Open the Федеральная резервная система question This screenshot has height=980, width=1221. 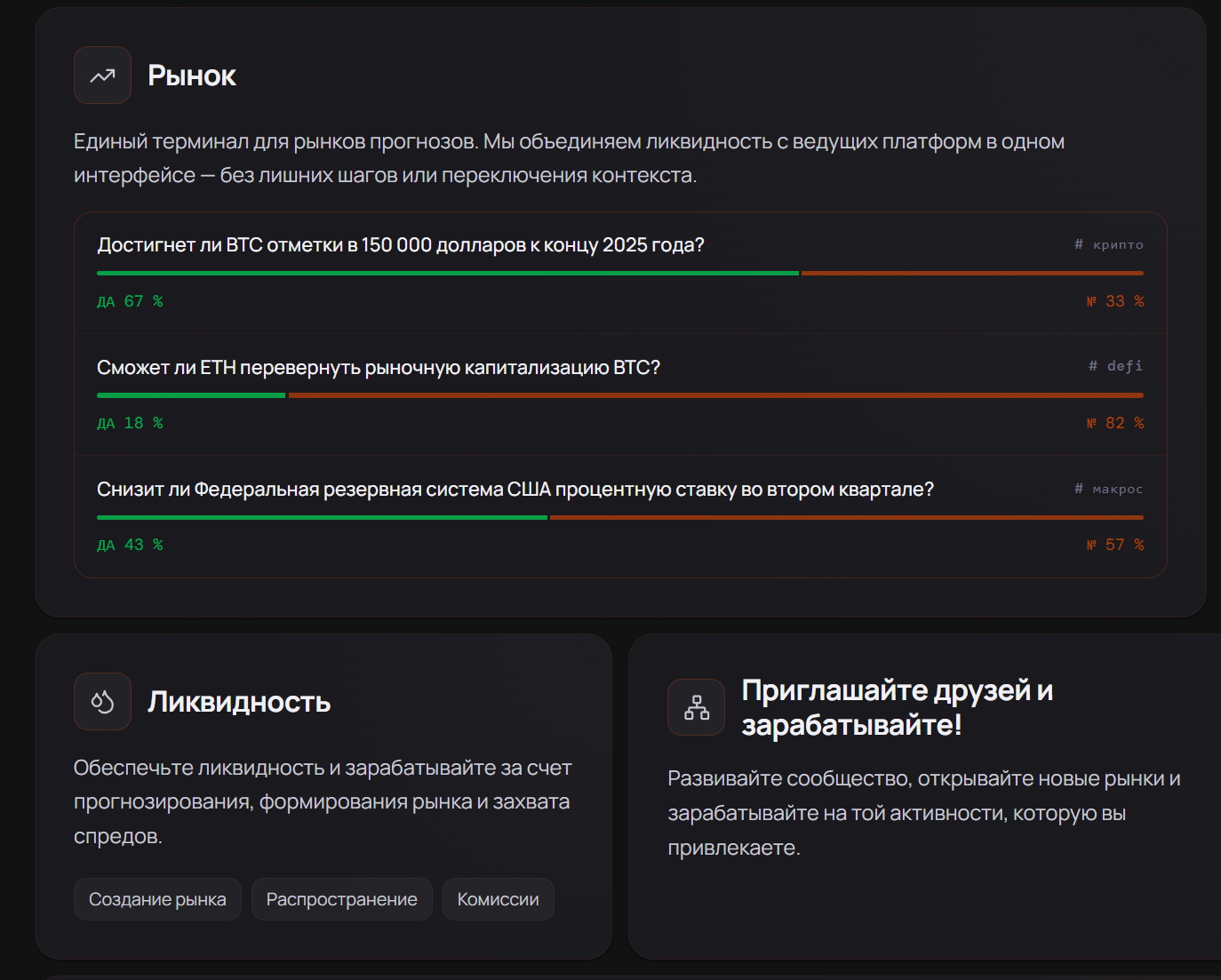[515, 490]
